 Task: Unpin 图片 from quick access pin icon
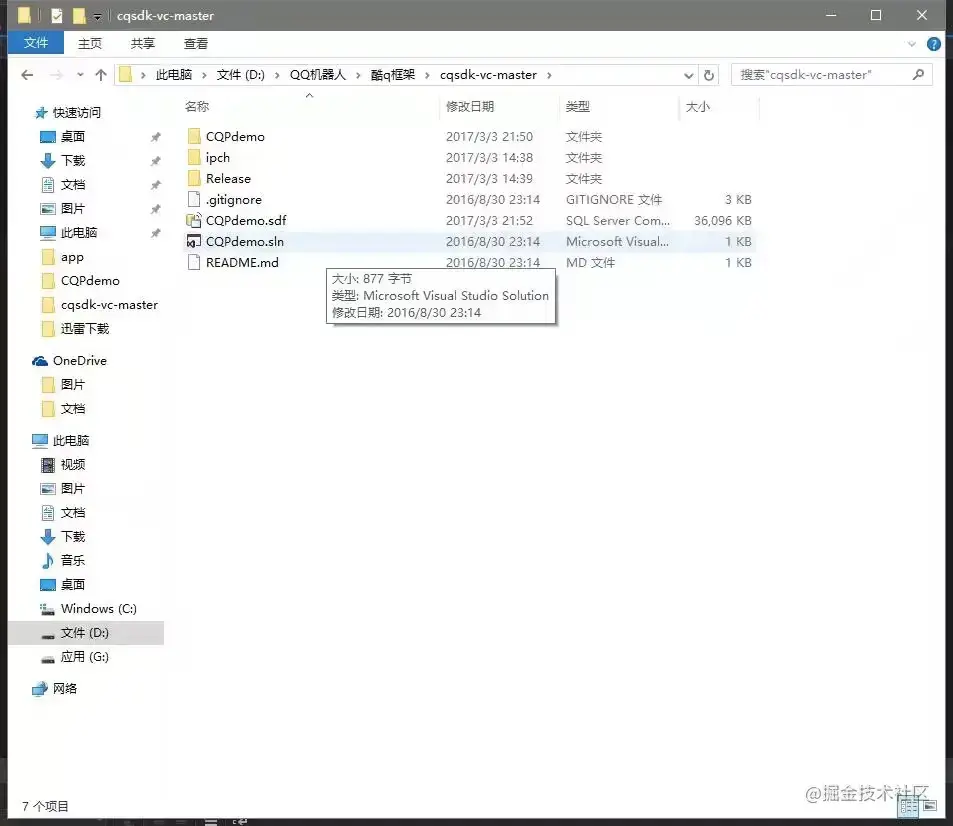156,209
